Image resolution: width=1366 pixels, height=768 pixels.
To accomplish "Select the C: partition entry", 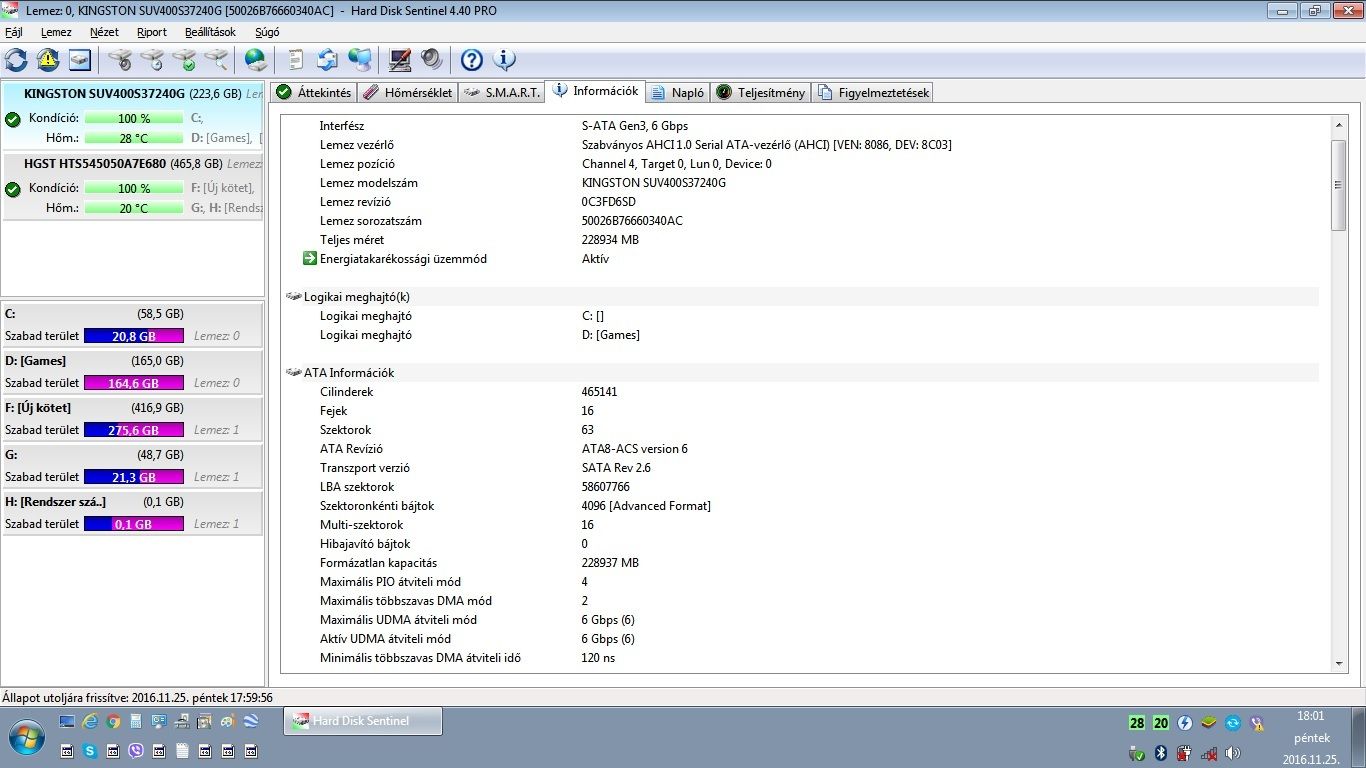I will (133, 325).
